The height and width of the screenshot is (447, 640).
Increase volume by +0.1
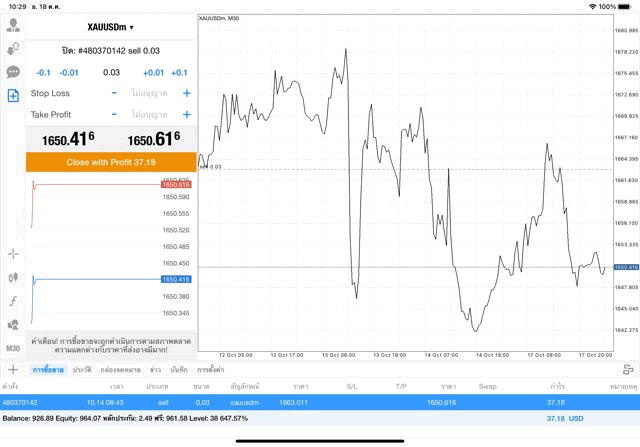point(179,73)
